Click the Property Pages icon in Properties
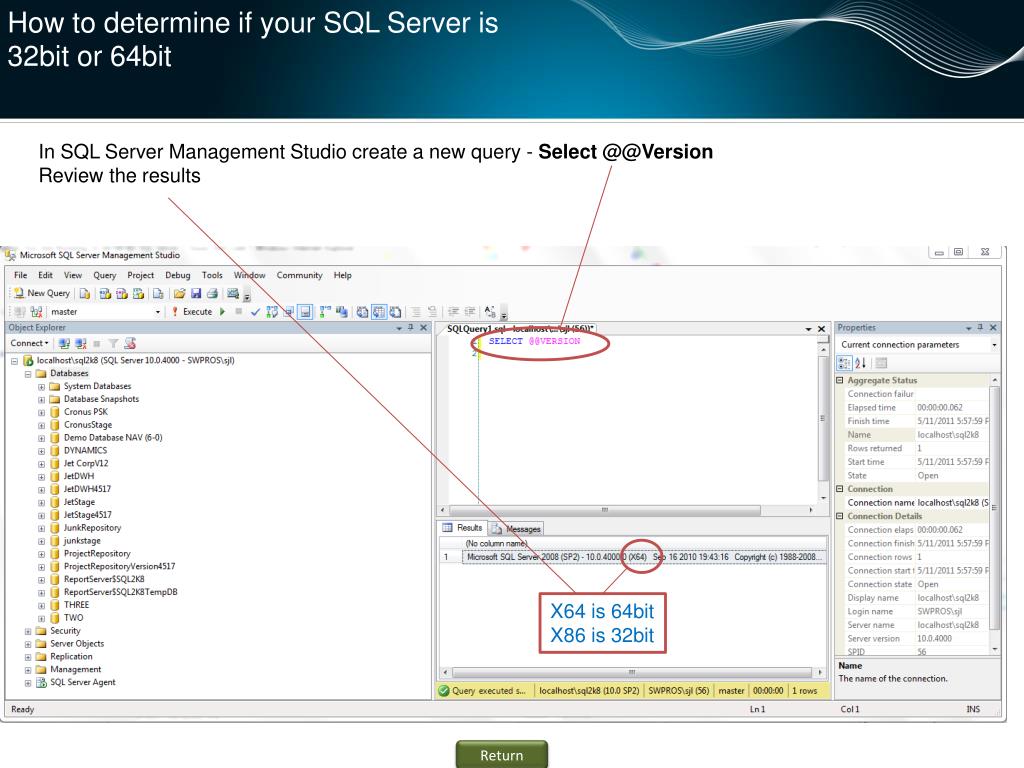 click(881, 363)
